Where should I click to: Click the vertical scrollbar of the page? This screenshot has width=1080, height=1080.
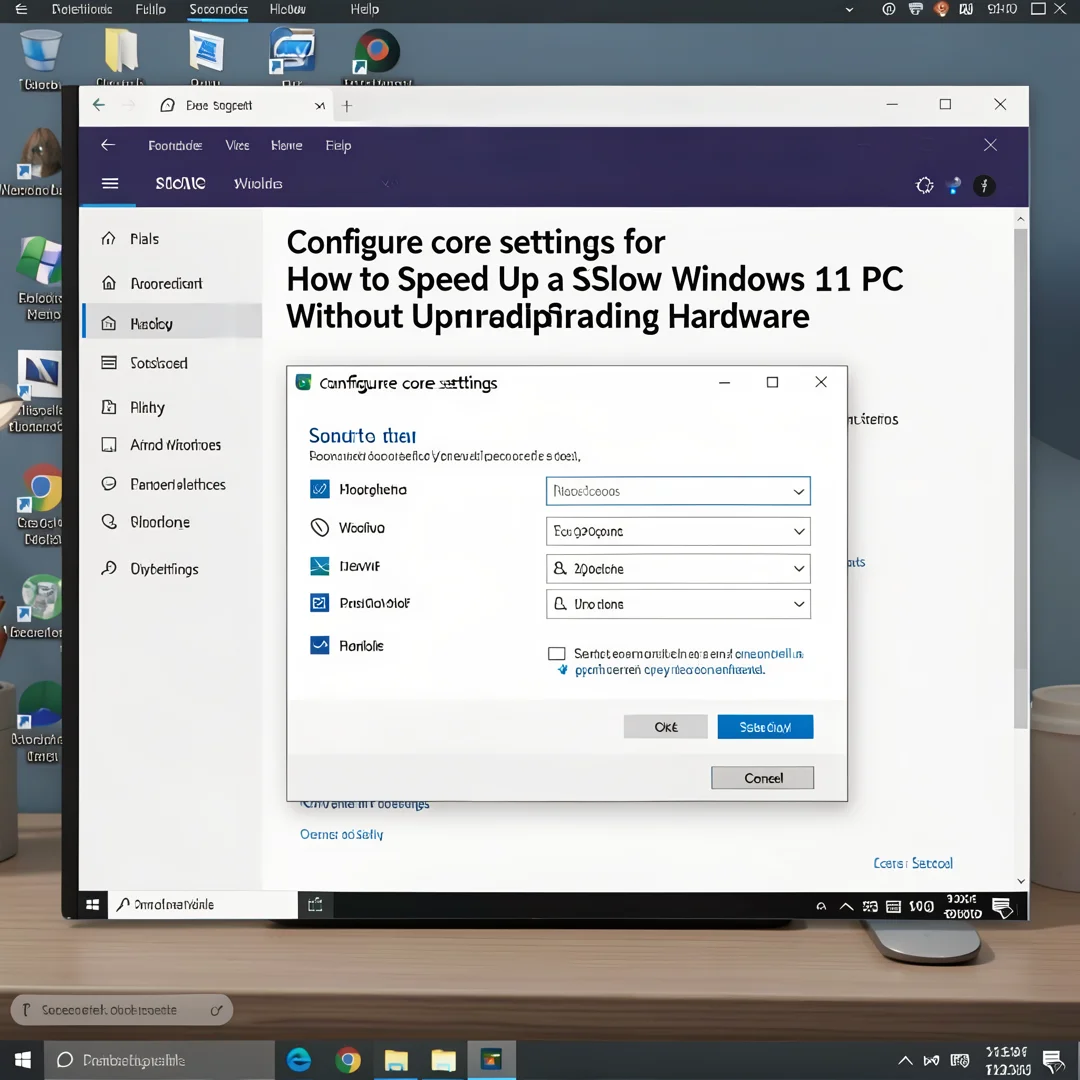click(1021, 478)
